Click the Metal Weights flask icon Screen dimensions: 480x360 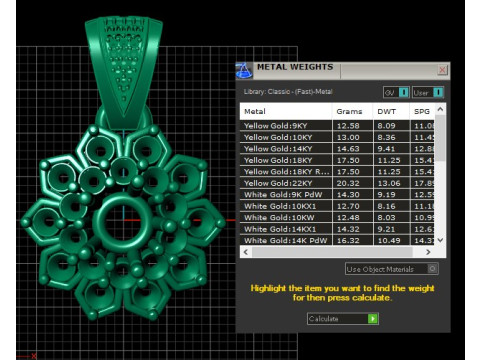(244, 70)
